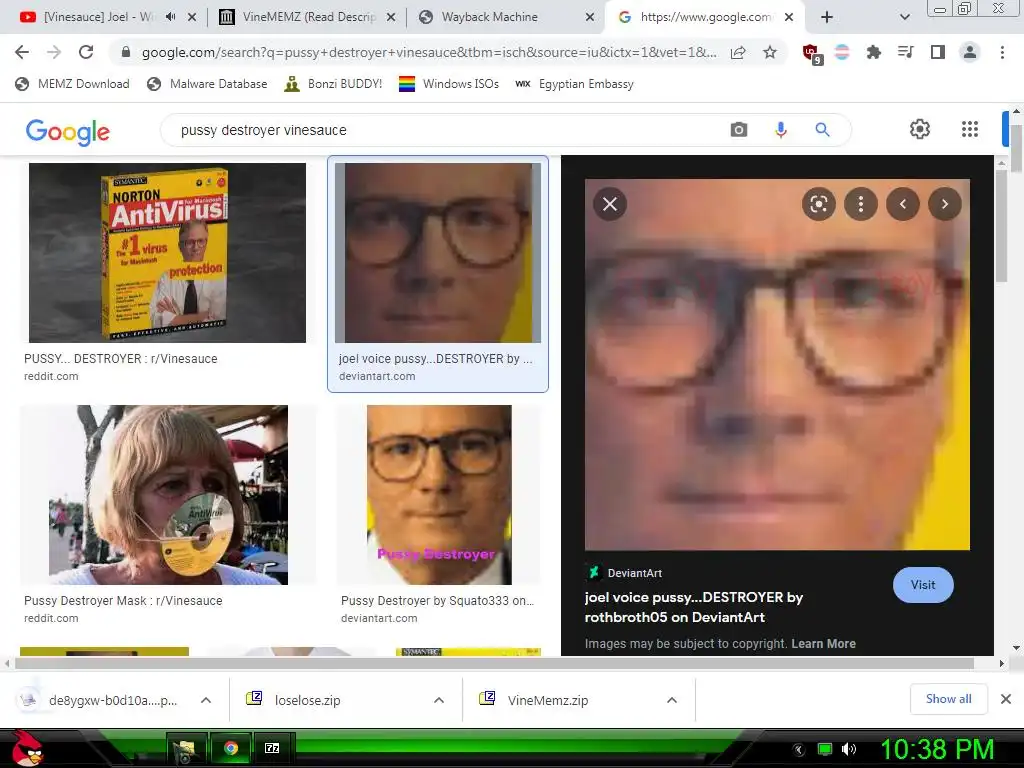This screenshot has width=1024, height=768.
Task: Bookmark this page with the star icon
Action: point(770,52)
